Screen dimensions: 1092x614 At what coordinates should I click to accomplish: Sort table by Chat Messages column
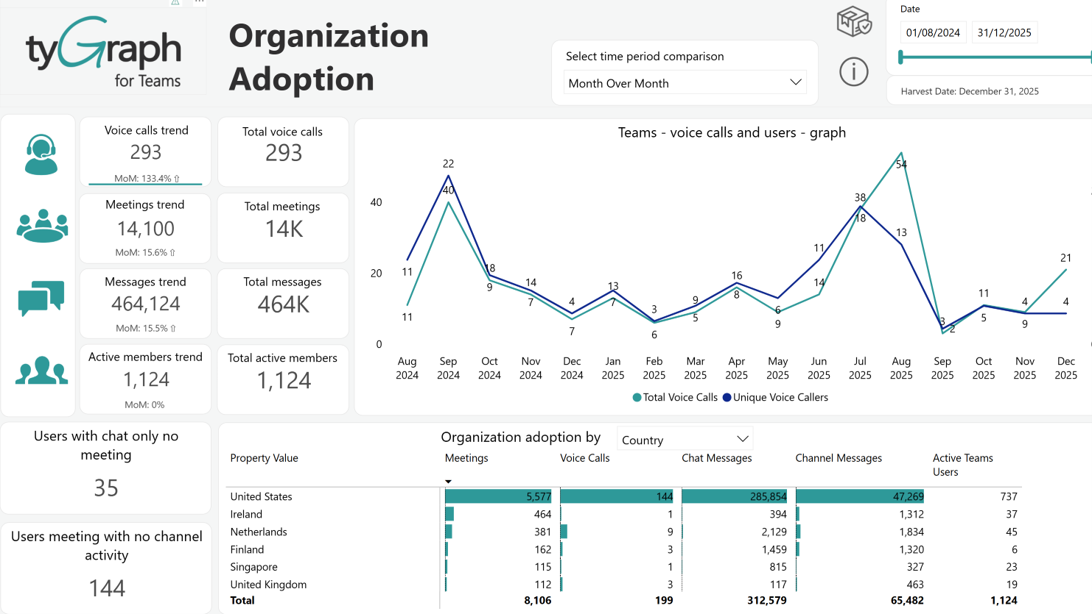pos(717,458)
